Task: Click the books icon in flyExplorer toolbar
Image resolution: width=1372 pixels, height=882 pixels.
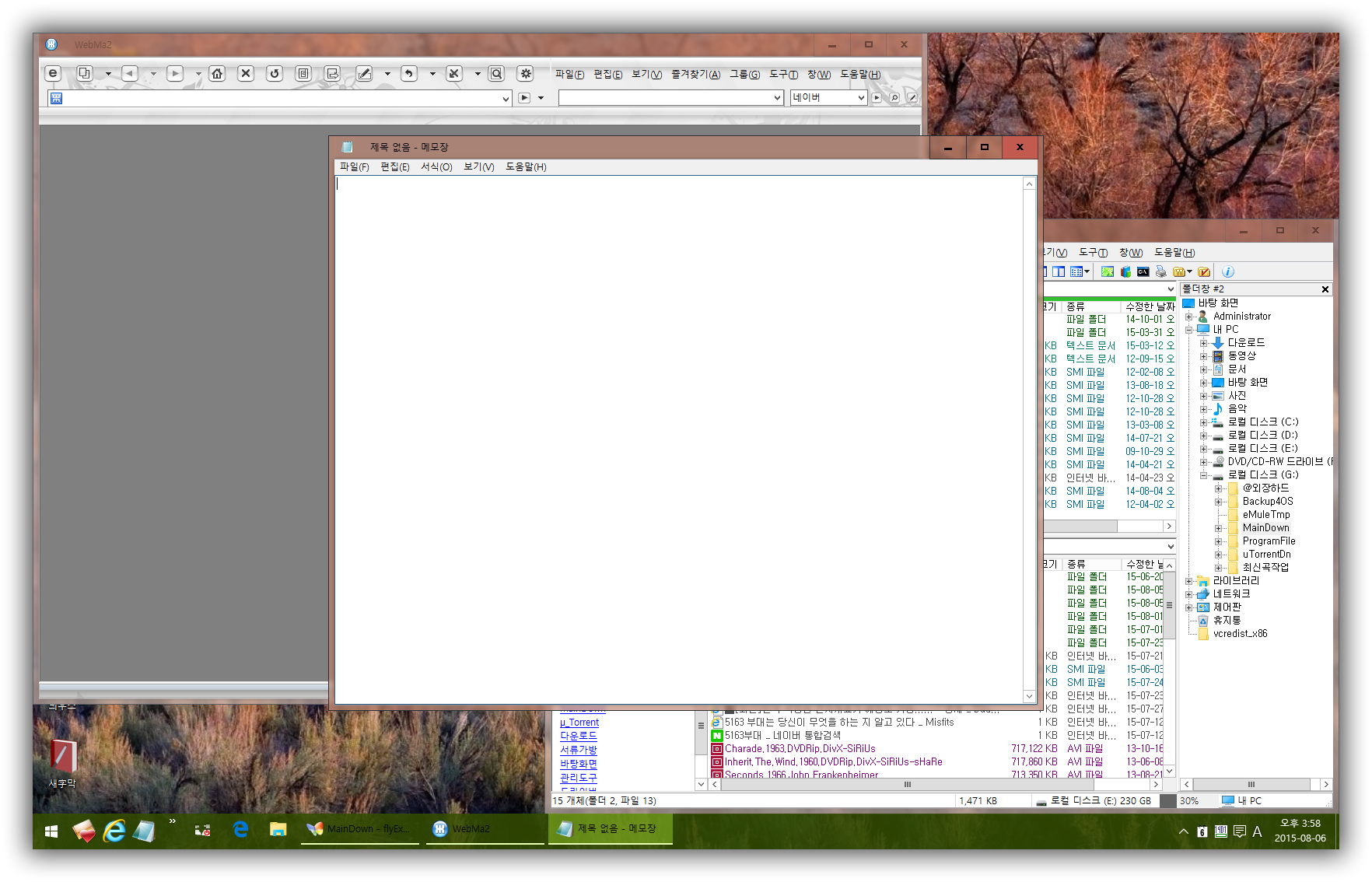Action: click(x=1125, y=272)
